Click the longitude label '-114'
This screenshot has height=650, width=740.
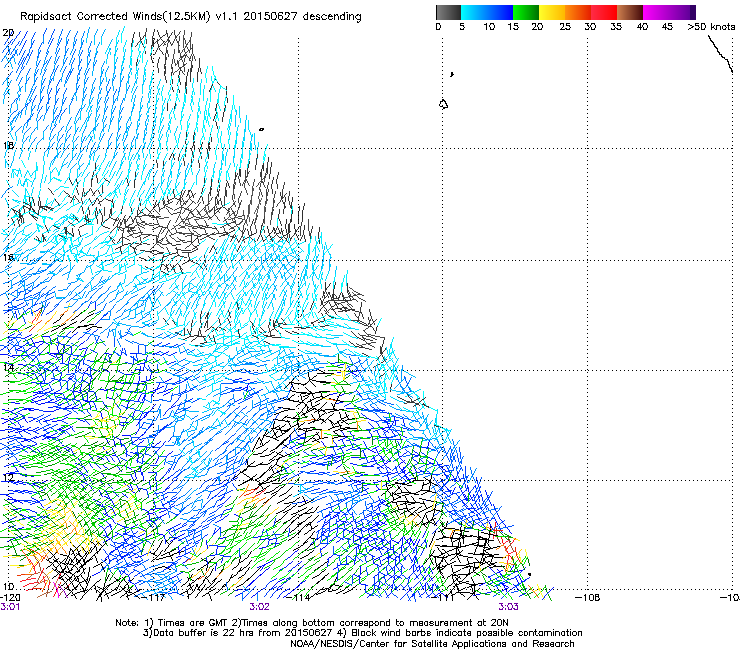[x=299, y=598]
